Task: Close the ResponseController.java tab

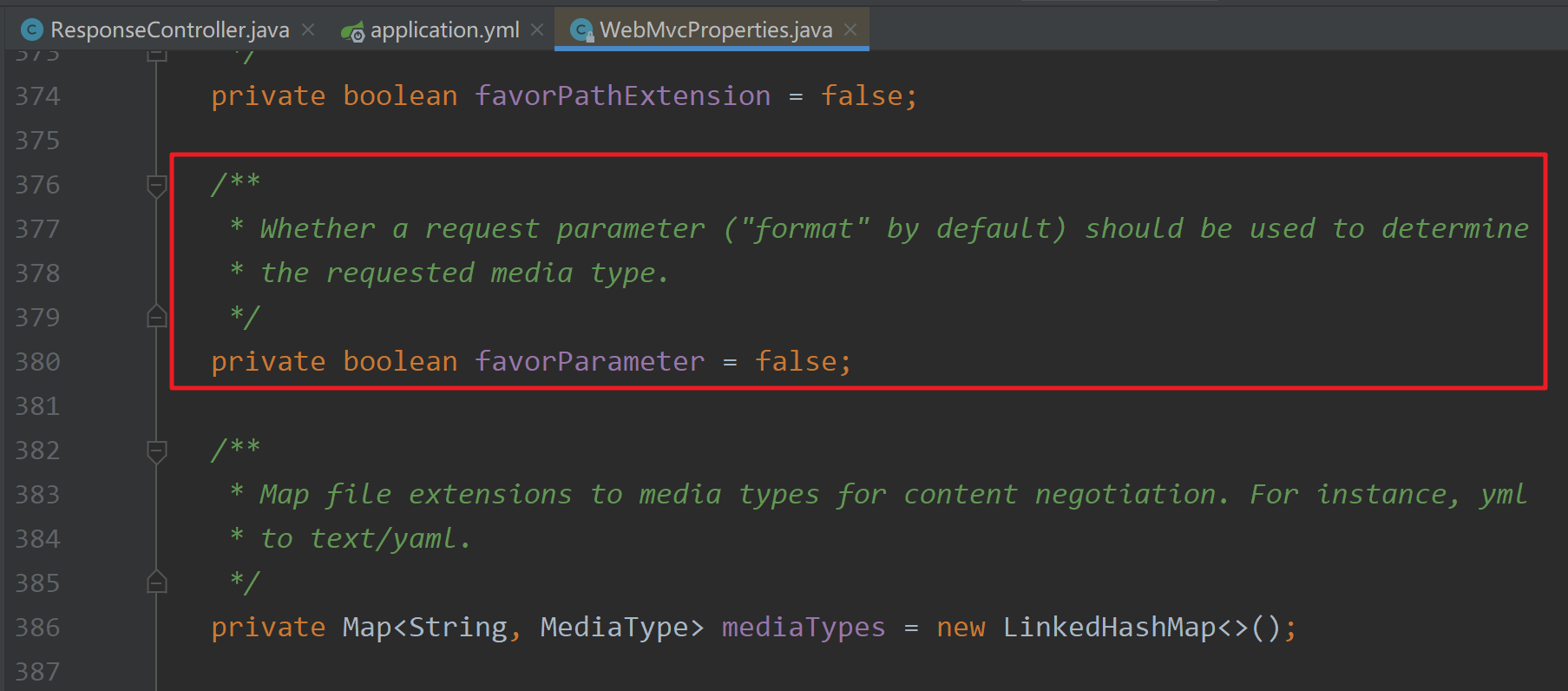Action: click(x=308, y=30)
